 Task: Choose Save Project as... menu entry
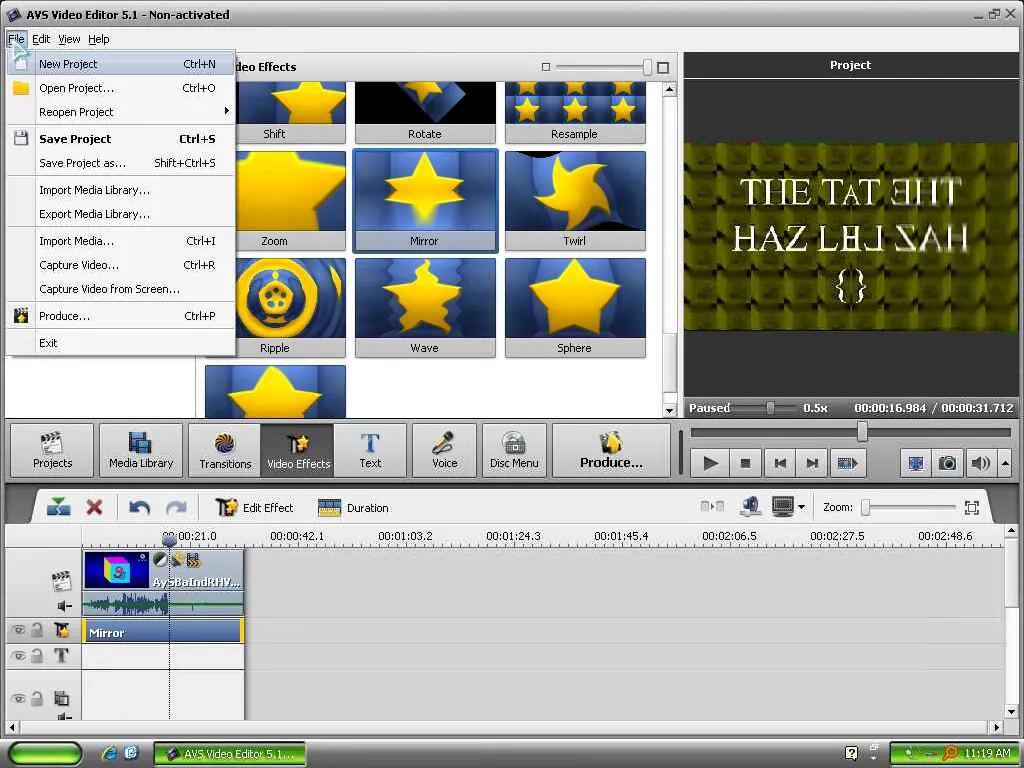tap(121, 163)
